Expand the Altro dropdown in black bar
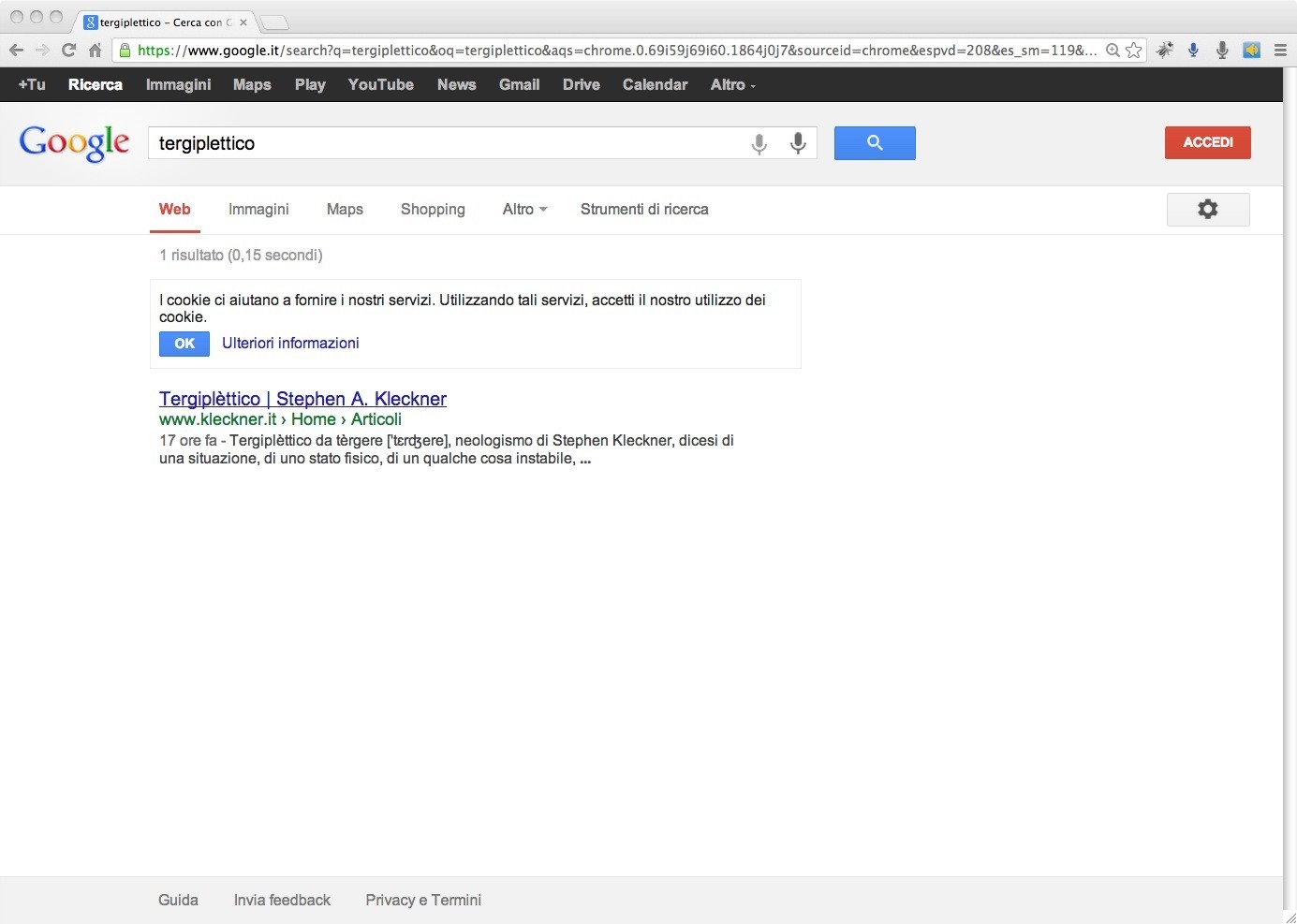The width and height of the screenshot is (1297, 924). [732, 84]
